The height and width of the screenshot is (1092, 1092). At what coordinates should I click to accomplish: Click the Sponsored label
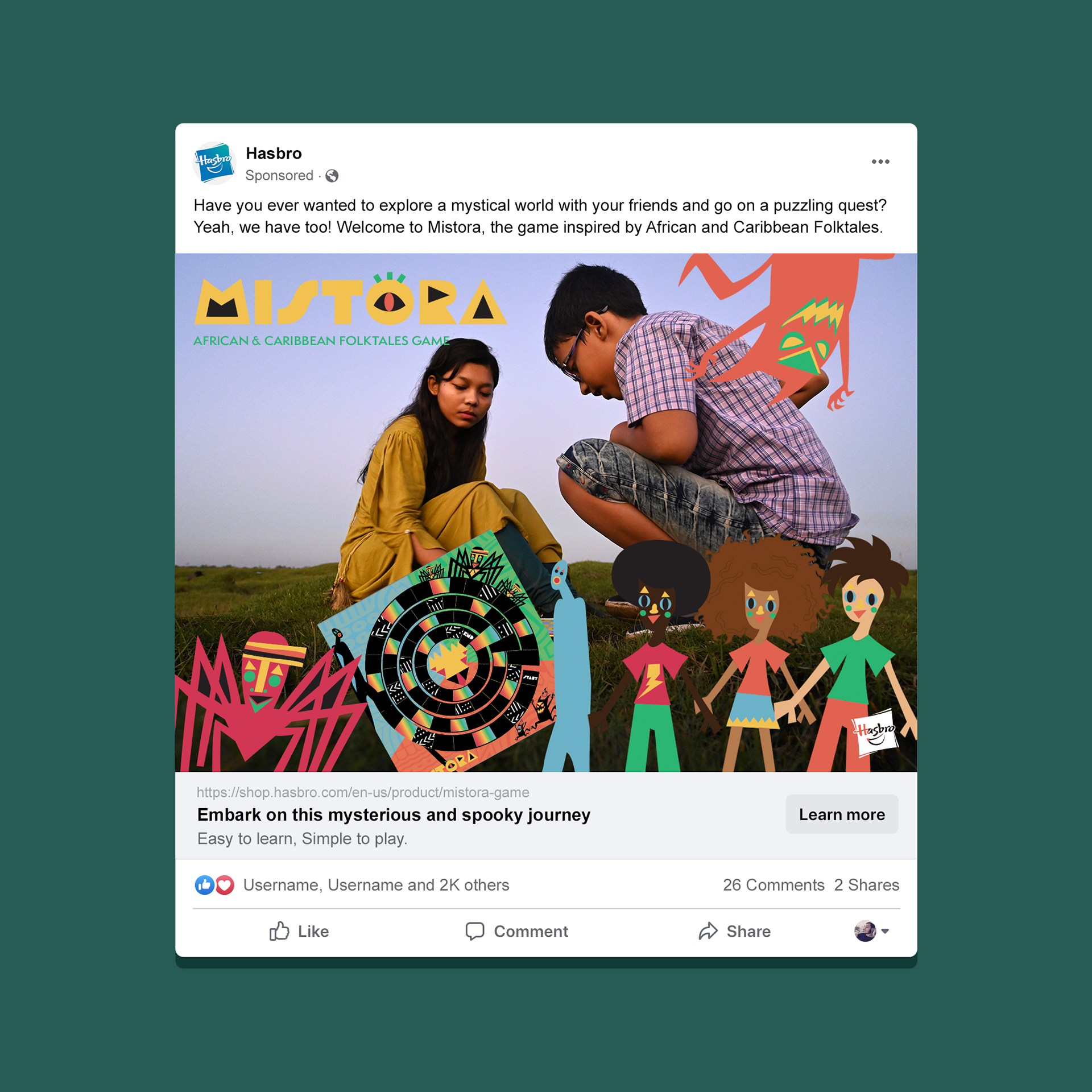tap(279, 176)
